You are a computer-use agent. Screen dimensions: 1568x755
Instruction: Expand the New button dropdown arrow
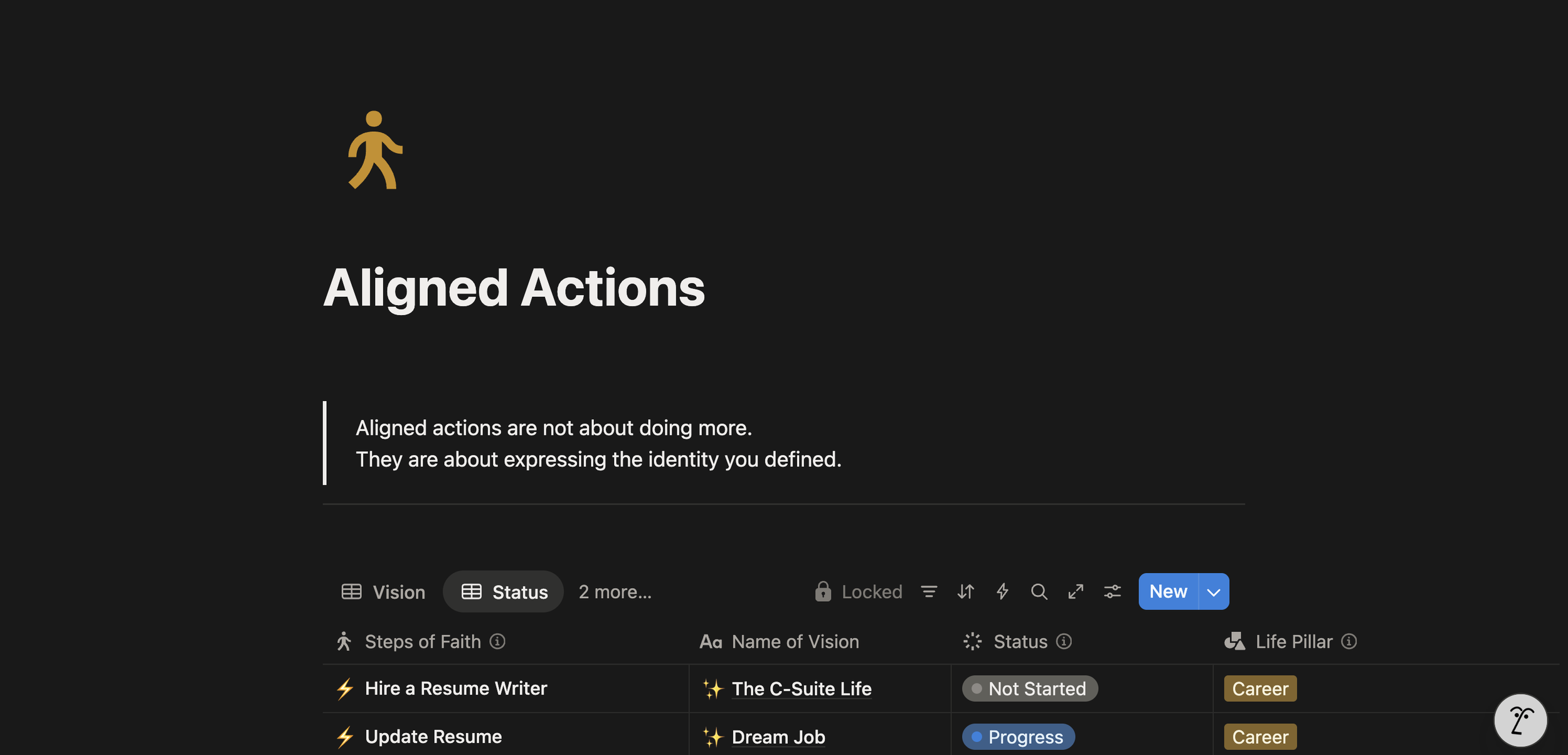(x=1214, y=592)
